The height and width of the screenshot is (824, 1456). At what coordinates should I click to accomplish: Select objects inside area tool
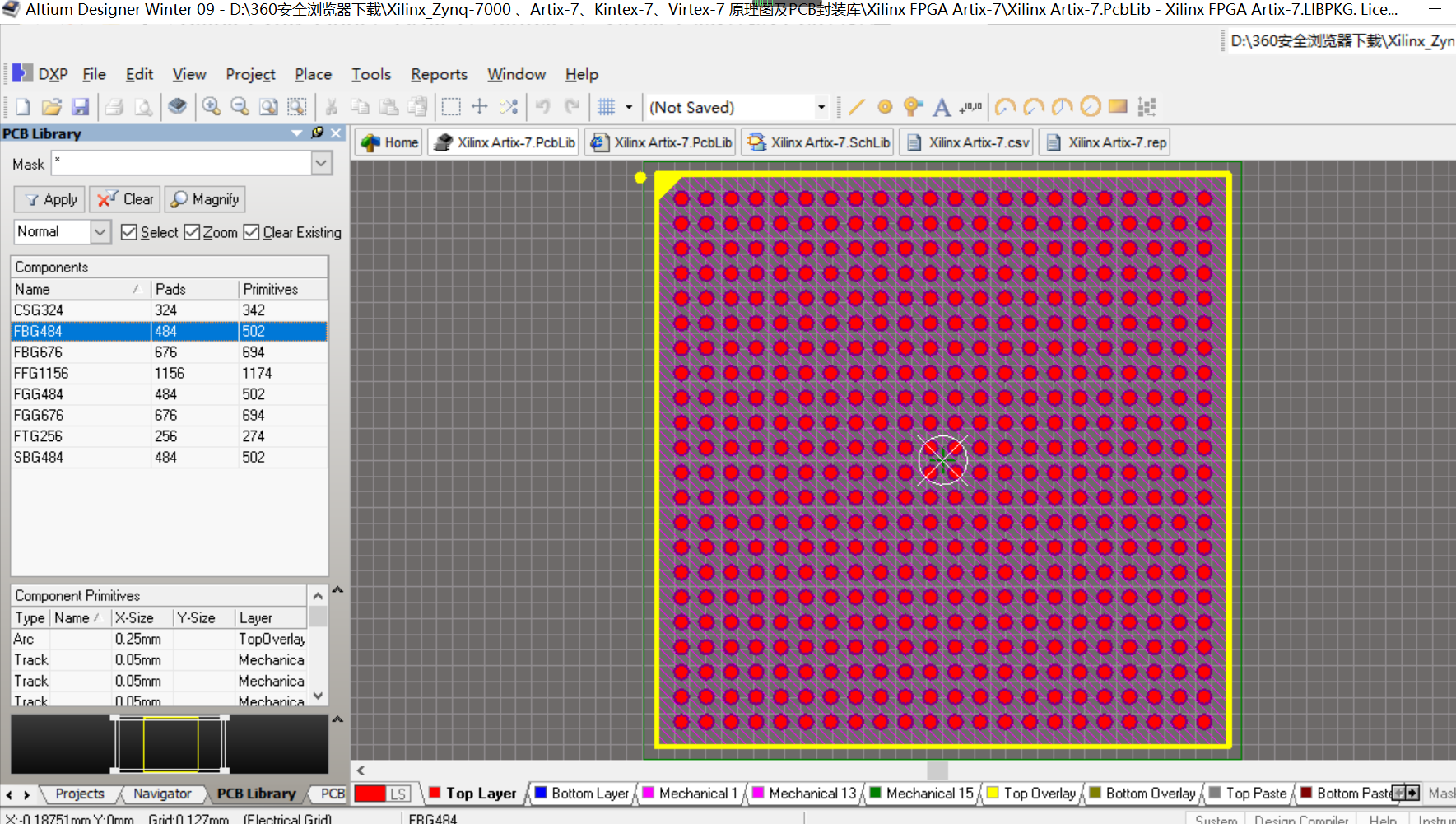coord(451,107)
